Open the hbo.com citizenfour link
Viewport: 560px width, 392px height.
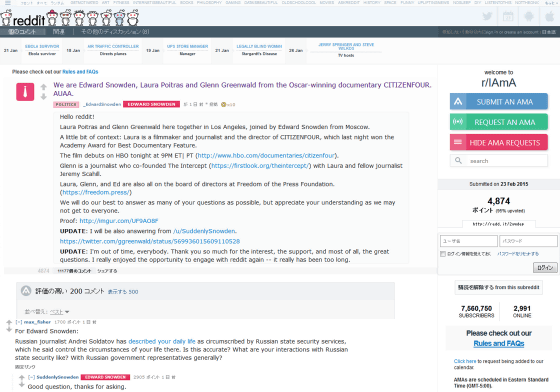[266, 156]
